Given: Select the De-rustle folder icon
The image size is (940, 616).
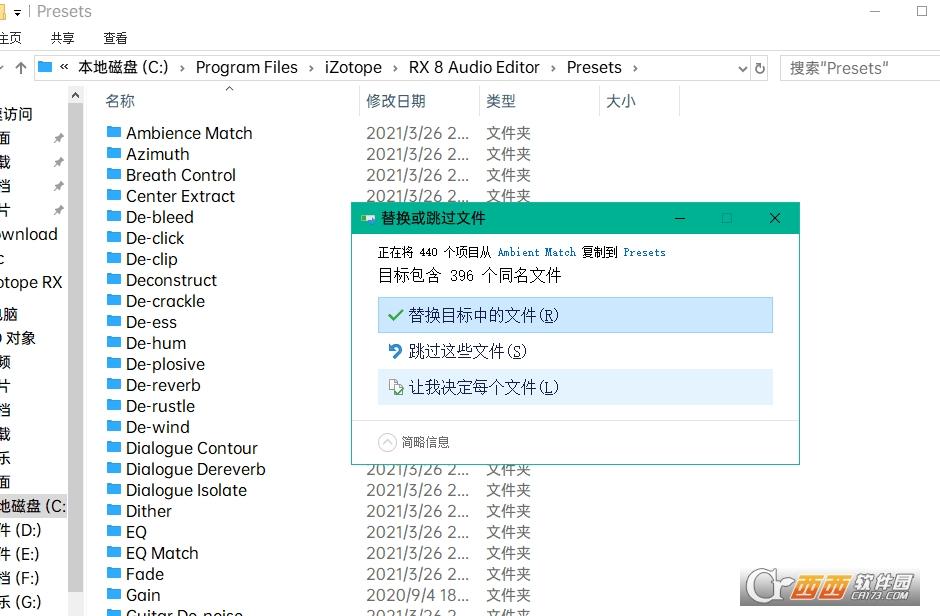Looking at the screenshot, I should tap(114, 405).
